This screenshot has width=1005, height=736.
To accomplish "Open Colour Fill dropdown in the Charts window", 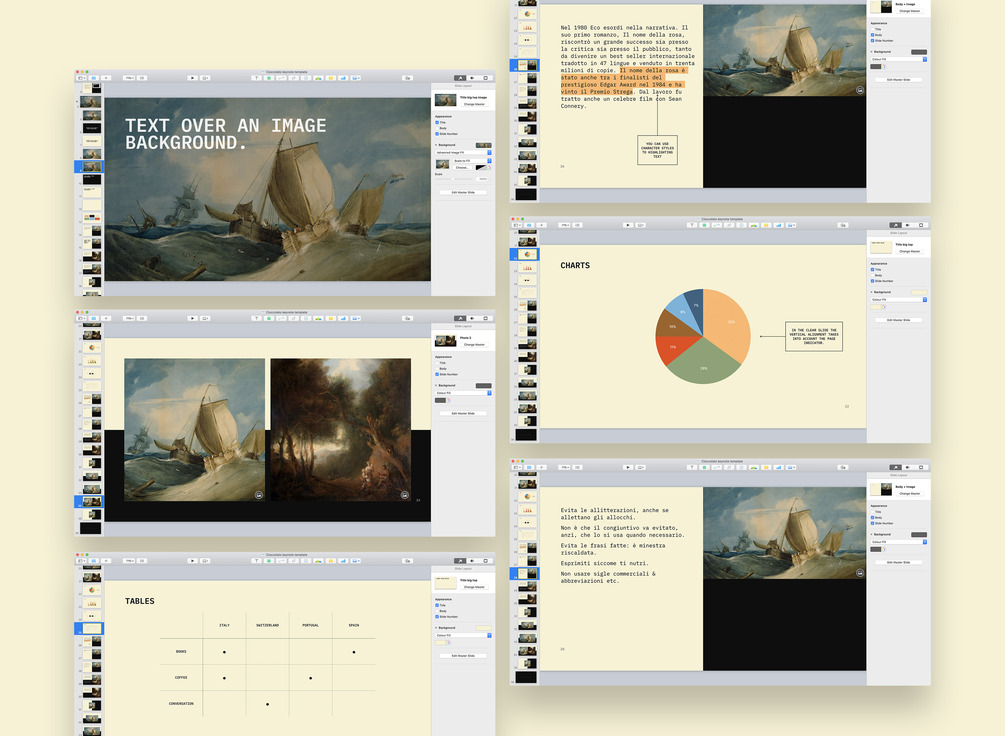I will pos(899,299).
